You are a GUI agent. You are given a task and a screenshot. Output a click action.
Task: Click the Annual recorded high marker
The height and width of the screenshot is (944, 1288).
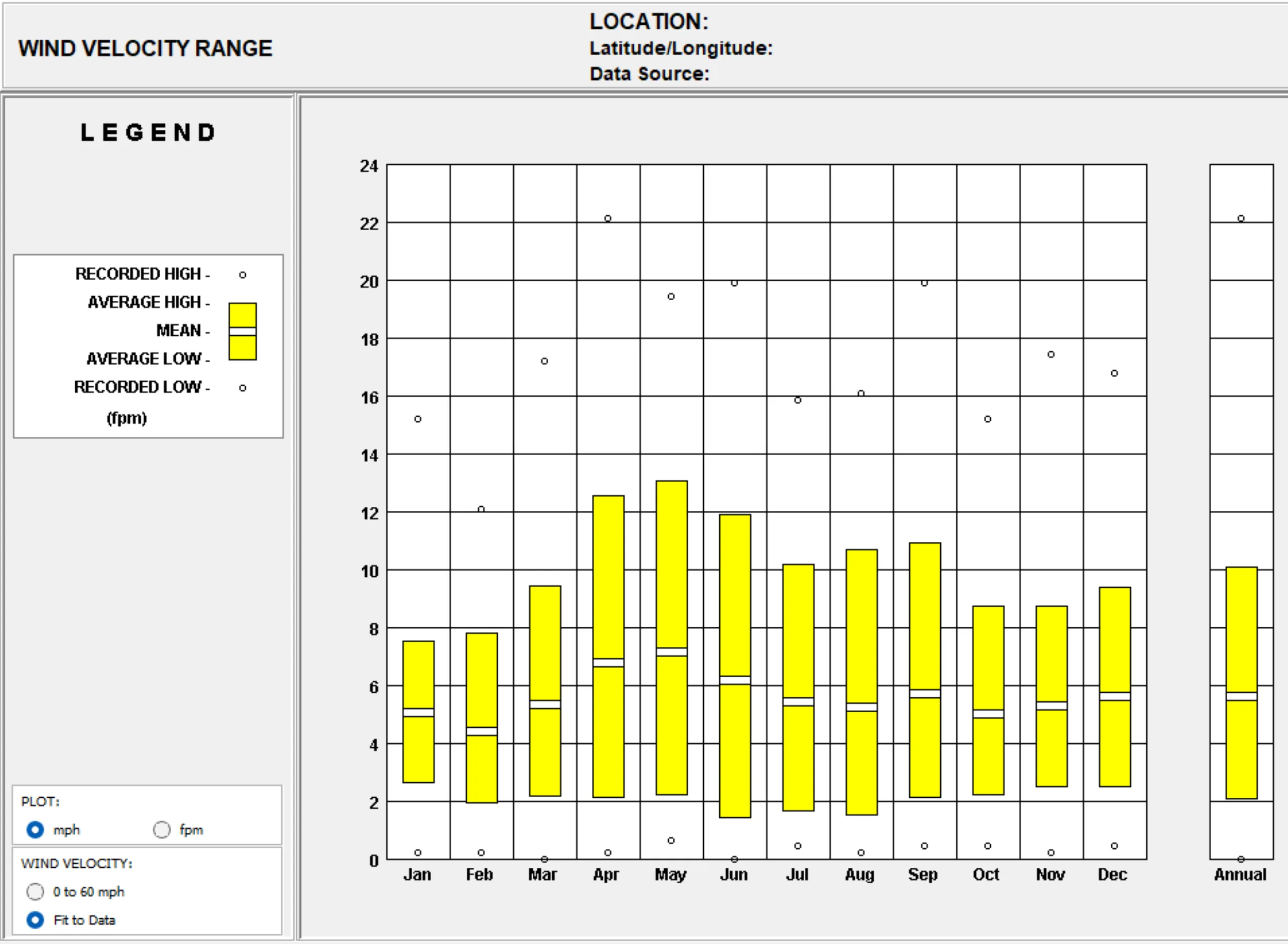[x=1241, y=218]
